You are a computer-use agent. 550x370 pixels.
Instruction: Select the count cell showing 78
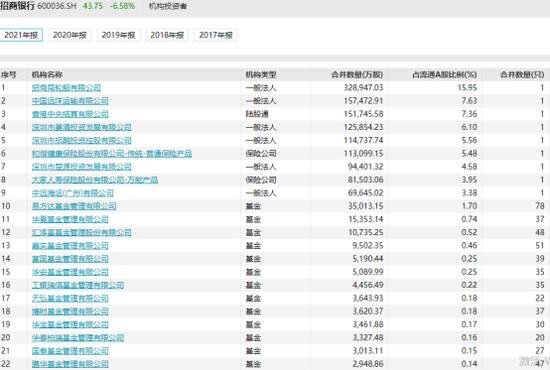[540, 206]
